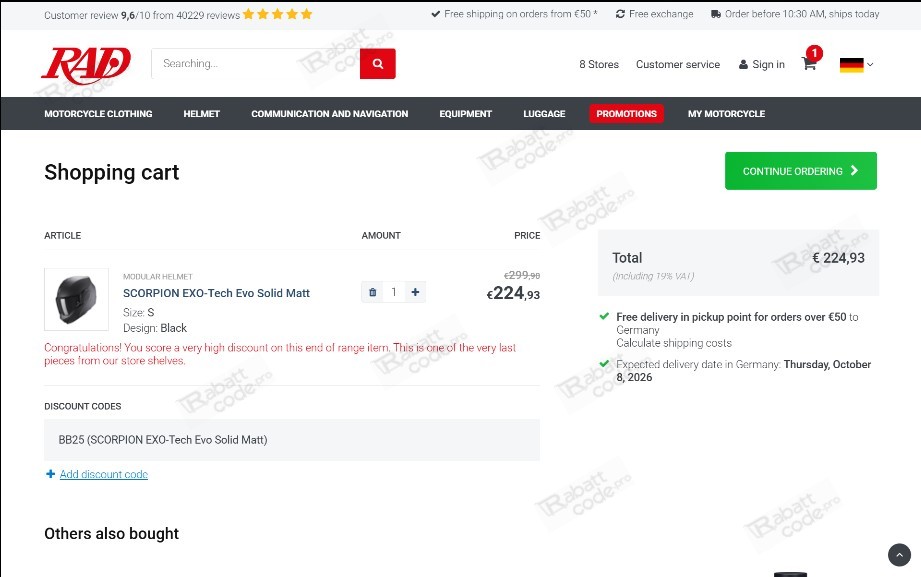Open the shopping cart icon
Screen dimensions: 921x577
[809, 63]
